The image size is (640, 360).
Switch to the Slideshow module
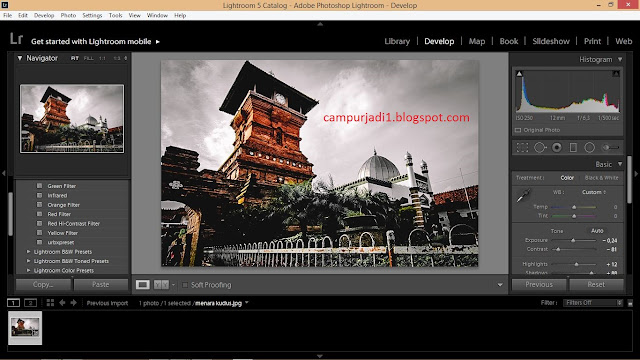[x=551, y=41]
